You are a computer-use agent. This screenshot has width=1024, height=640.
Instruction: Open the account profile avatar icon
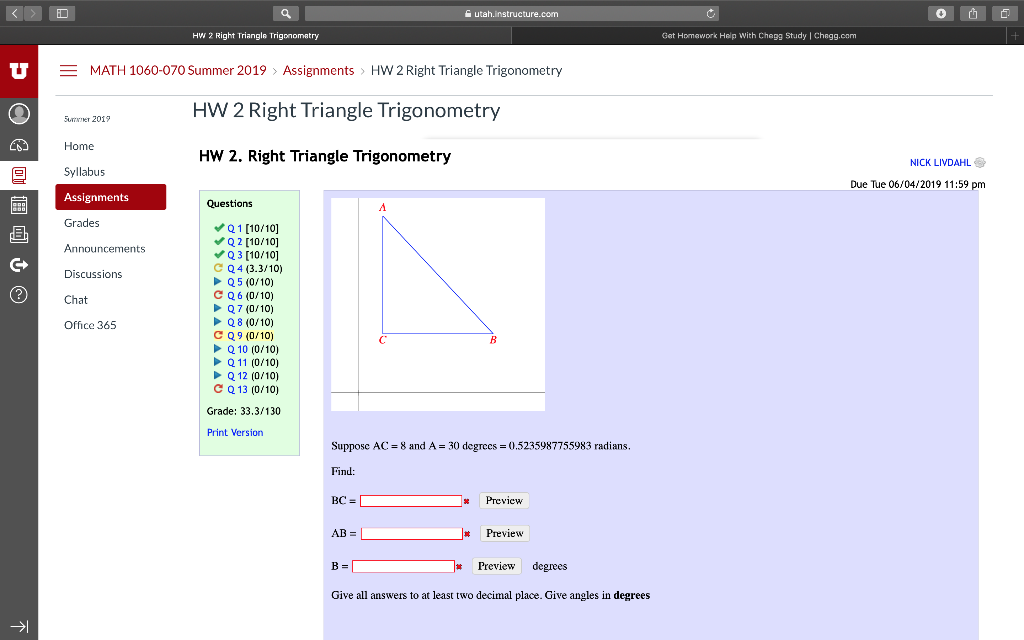click(18, 113)
